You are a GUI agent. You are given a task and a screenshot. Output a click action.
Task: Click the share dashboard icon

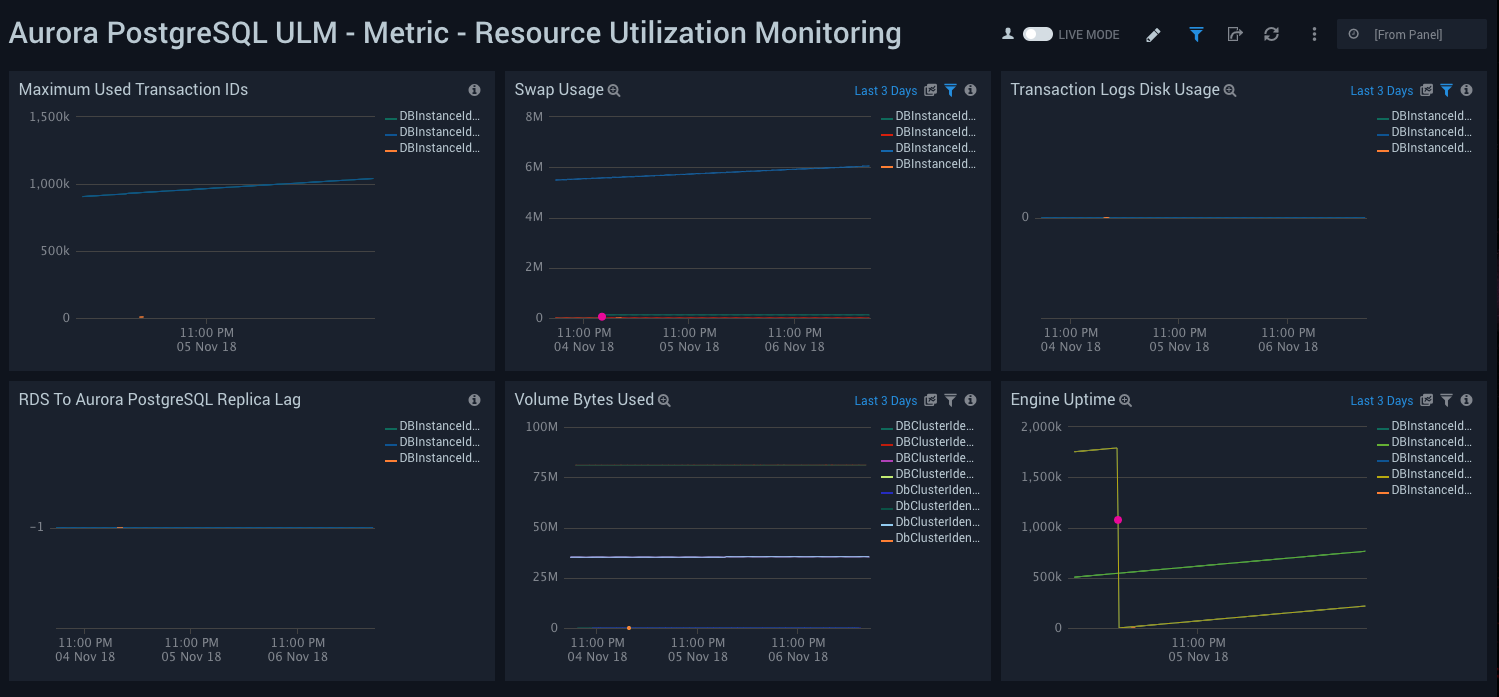(1235, 34)
